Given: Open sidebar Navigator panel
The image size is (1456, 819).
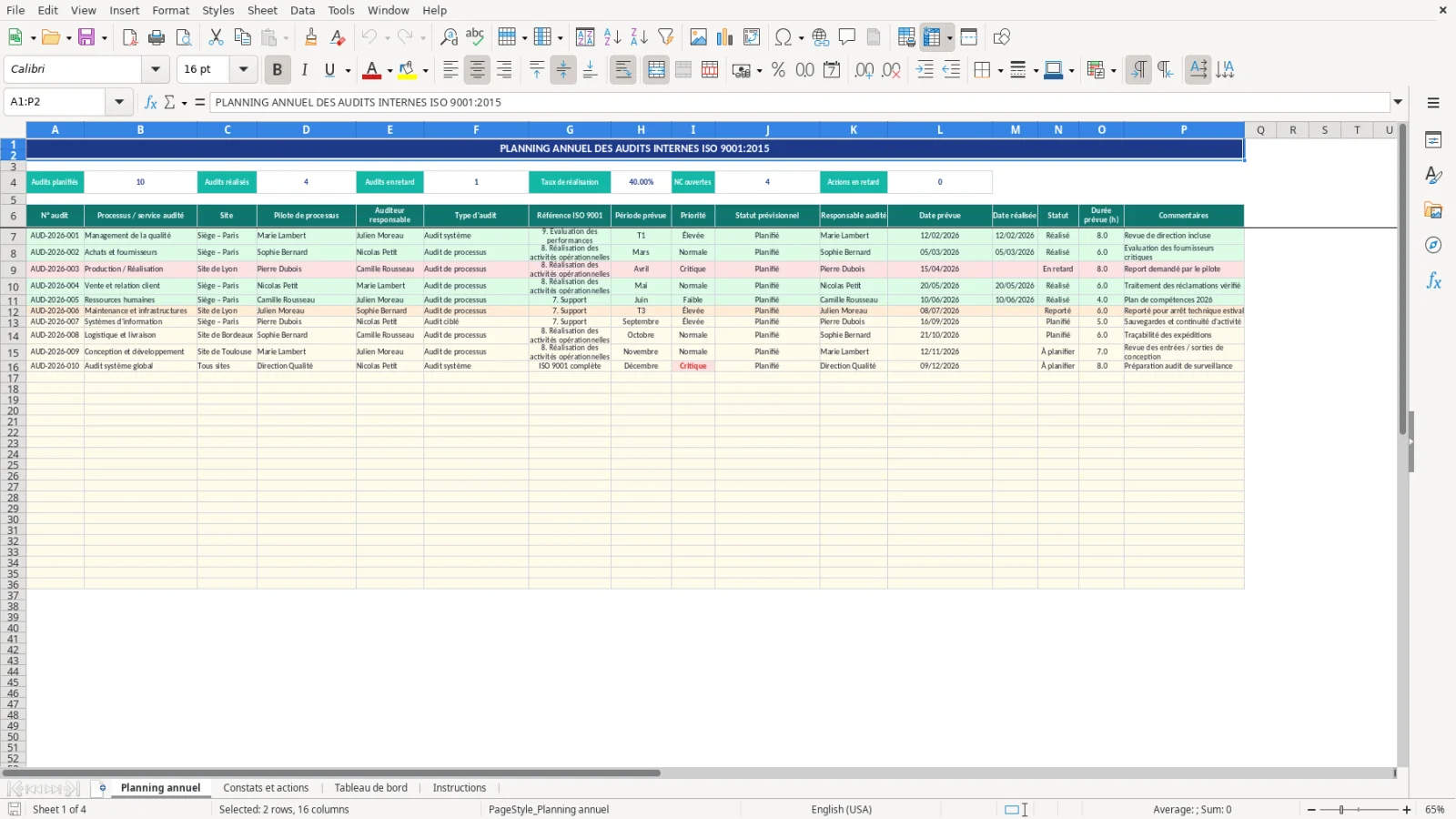Looking at the screenshot, I should click(1433, 246).
